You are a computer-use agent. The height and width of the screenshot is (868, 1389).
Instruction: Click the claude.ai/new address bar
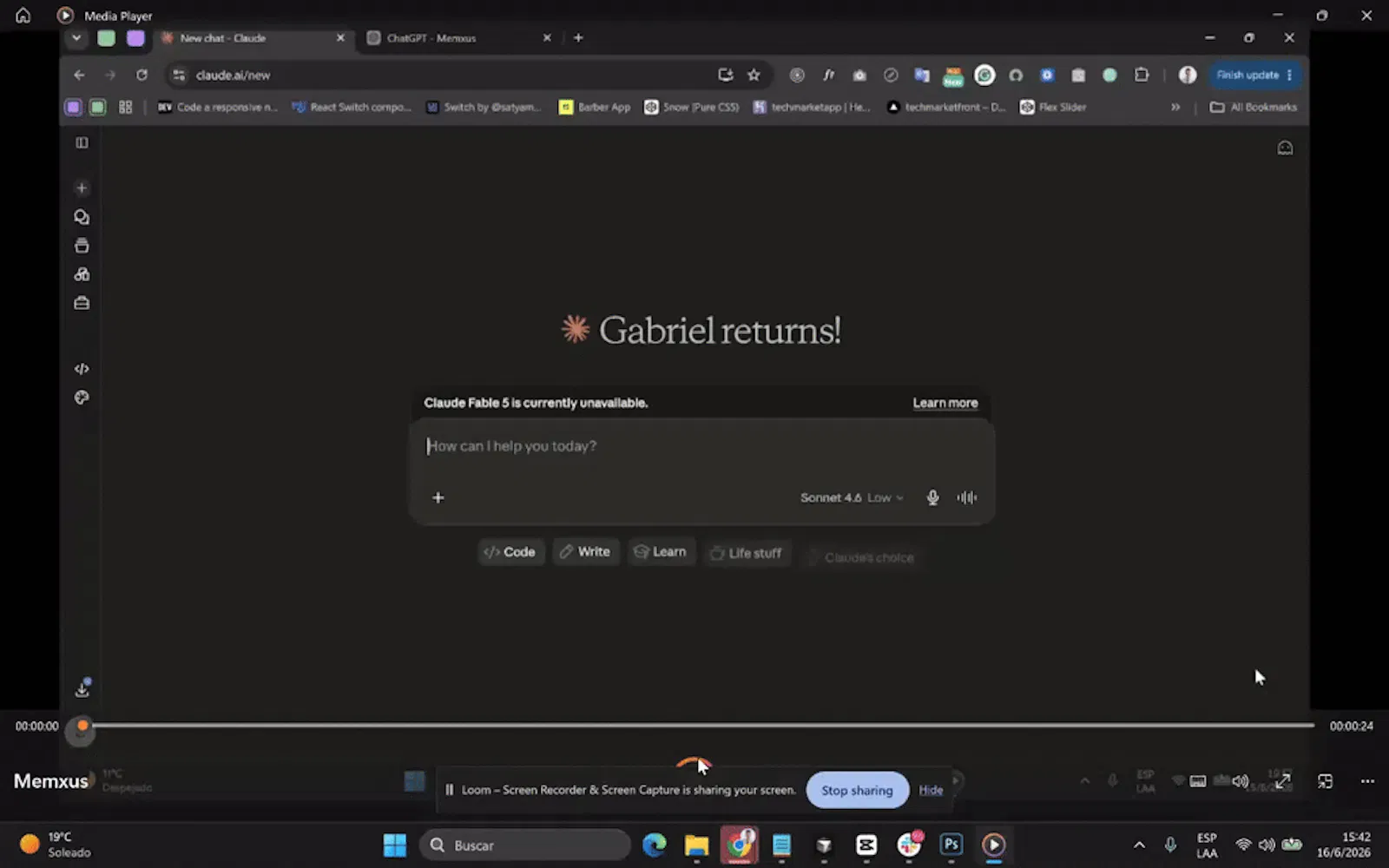443,75
